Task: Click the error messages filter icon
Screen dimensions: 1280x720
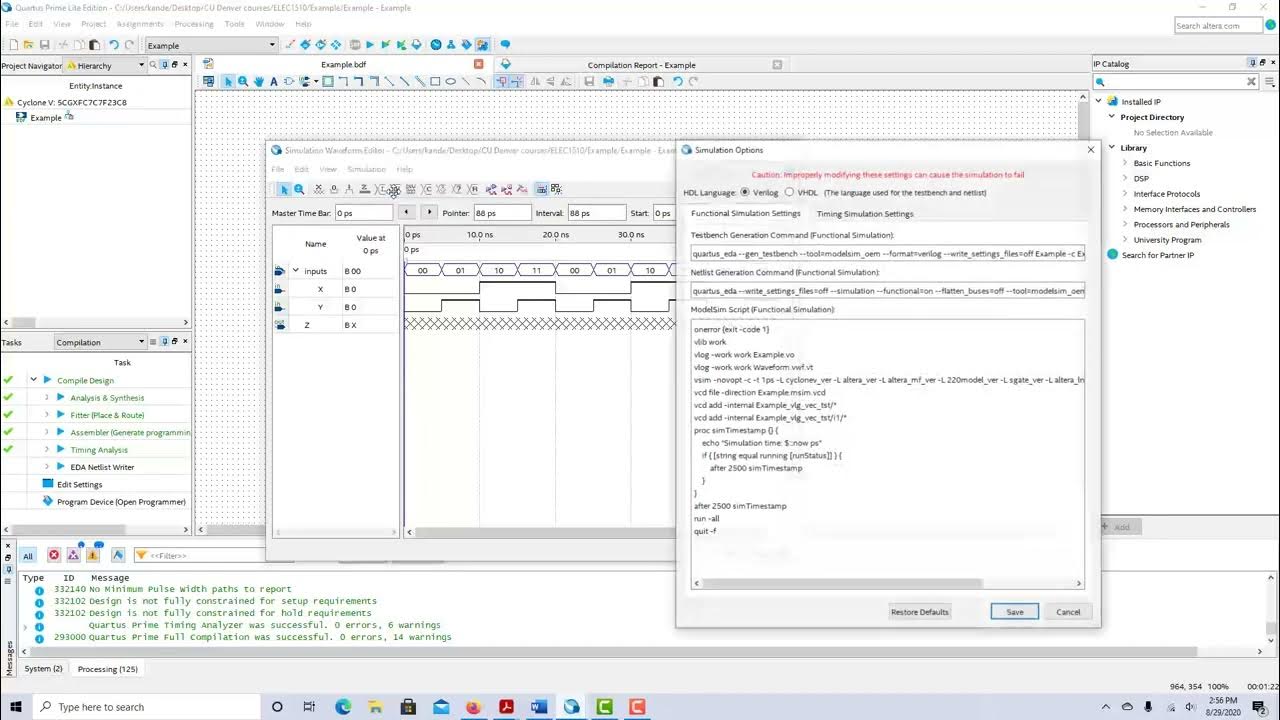Action: 54,555
